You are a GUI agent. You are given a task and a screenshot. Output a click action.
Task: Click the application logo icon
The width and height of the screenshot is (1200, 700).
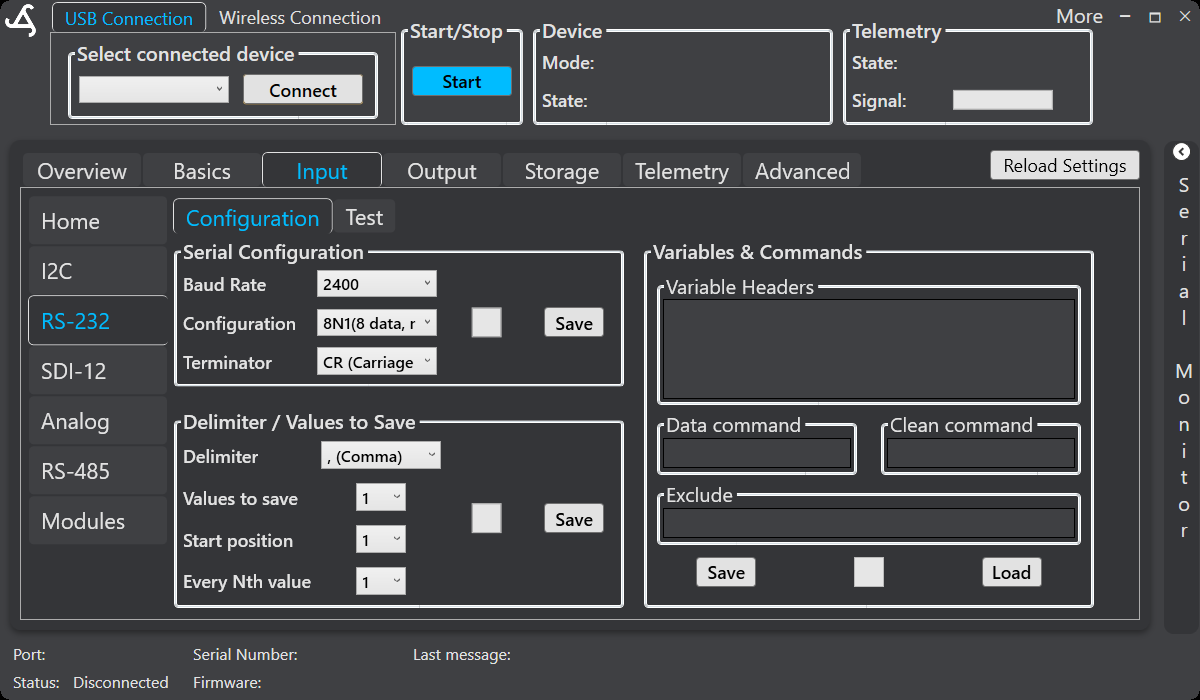pos(21,21)
